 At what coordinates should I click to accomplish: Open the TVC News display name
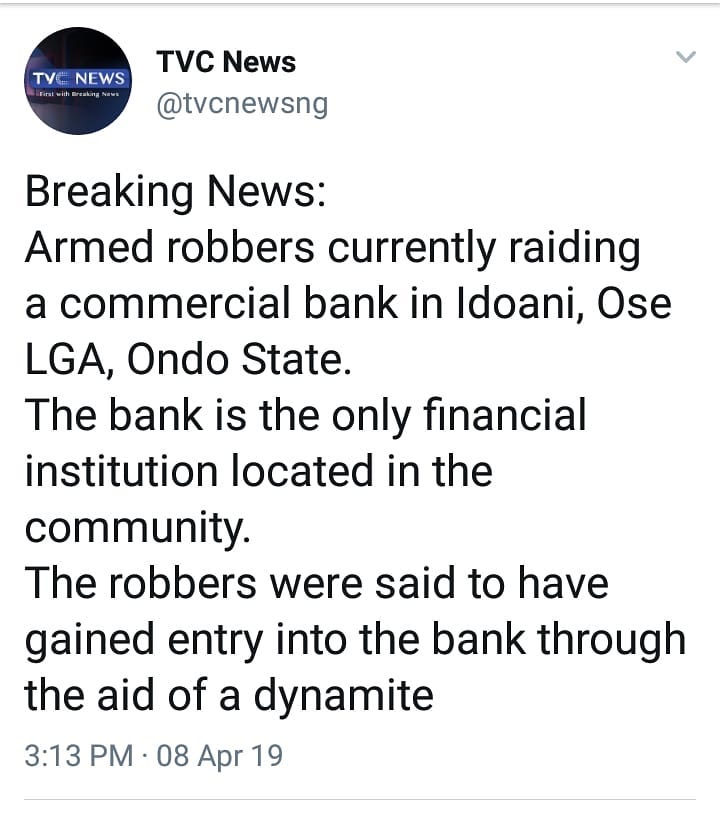click(x=226, y=62)
